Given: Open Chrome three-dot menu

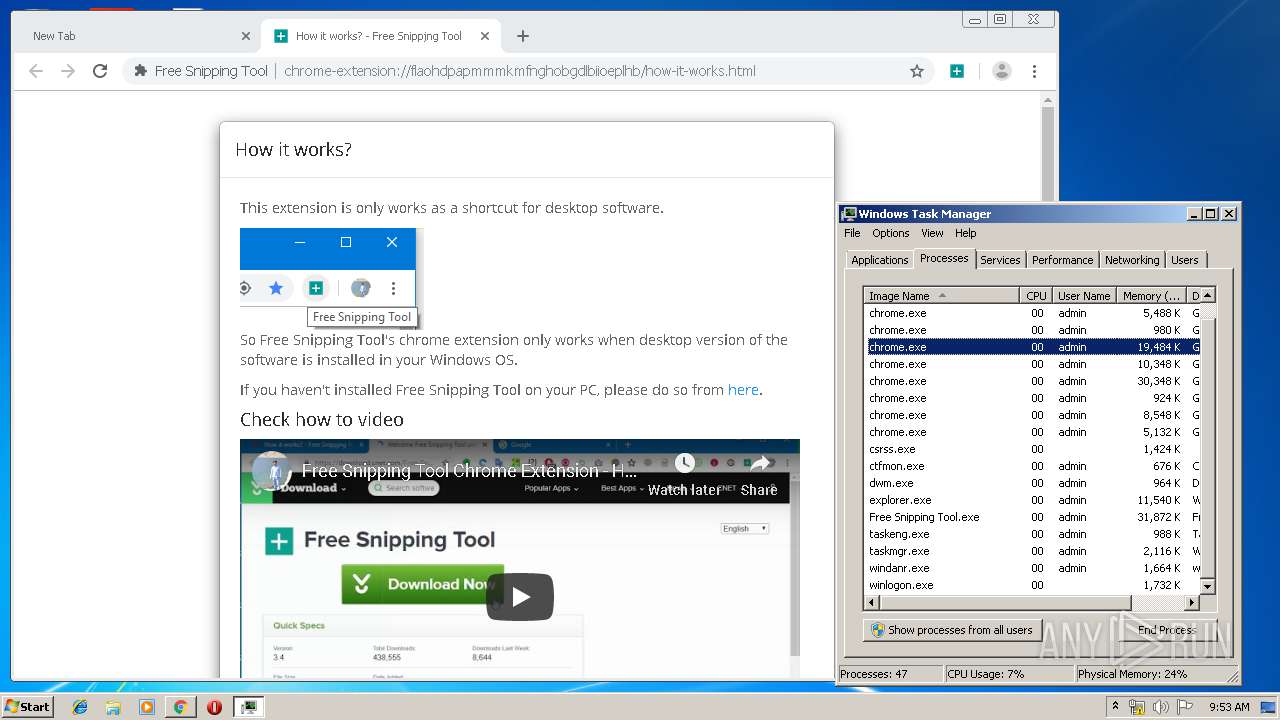Looking at the screenshot, I should [x=1034, y=71].
